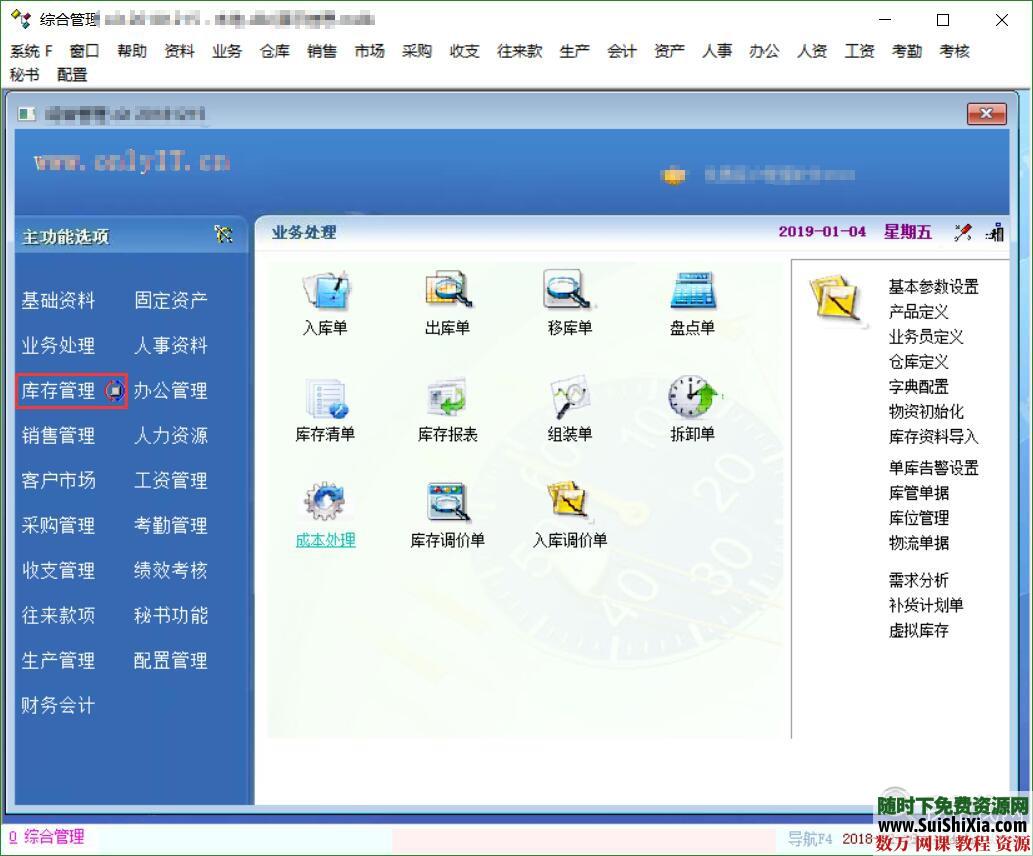The height and width of the screenshot is (856, 1033).
Task: Open the 采购 menu in the menu bar
Action: 416,51
